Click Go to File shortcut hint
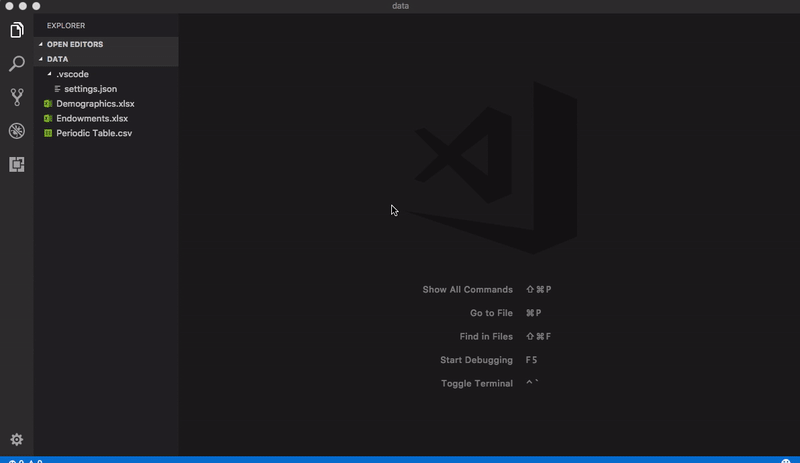 tap(506, 313)
